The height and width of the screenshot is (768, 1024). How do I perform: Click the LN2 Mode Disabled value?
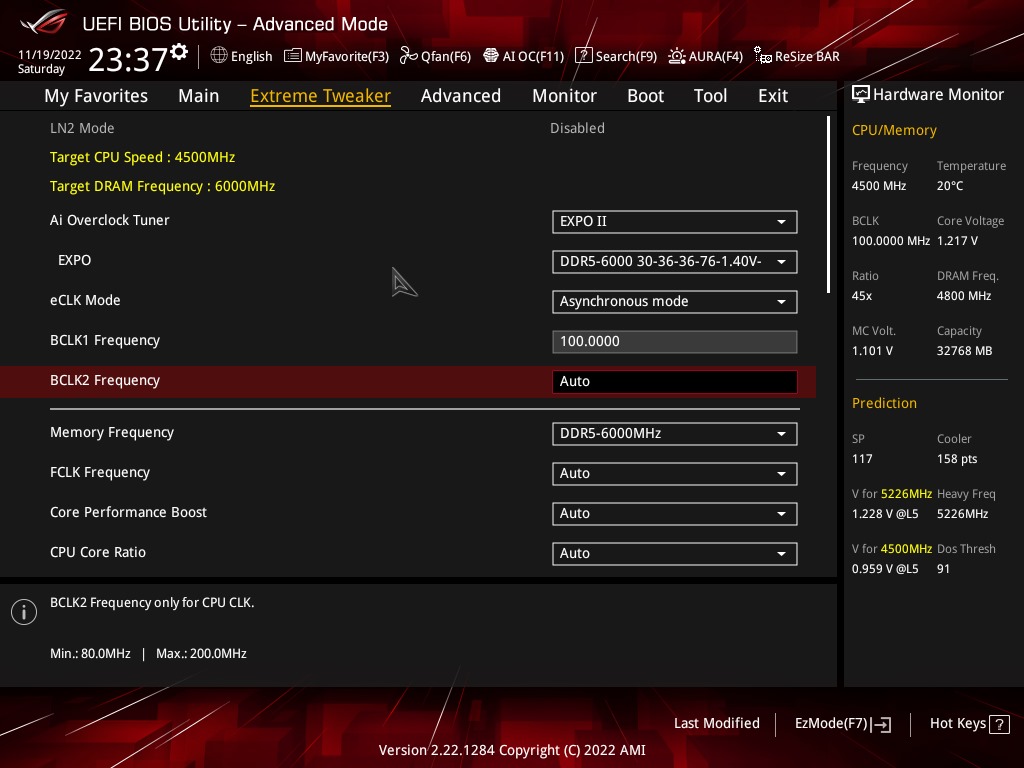577,128
